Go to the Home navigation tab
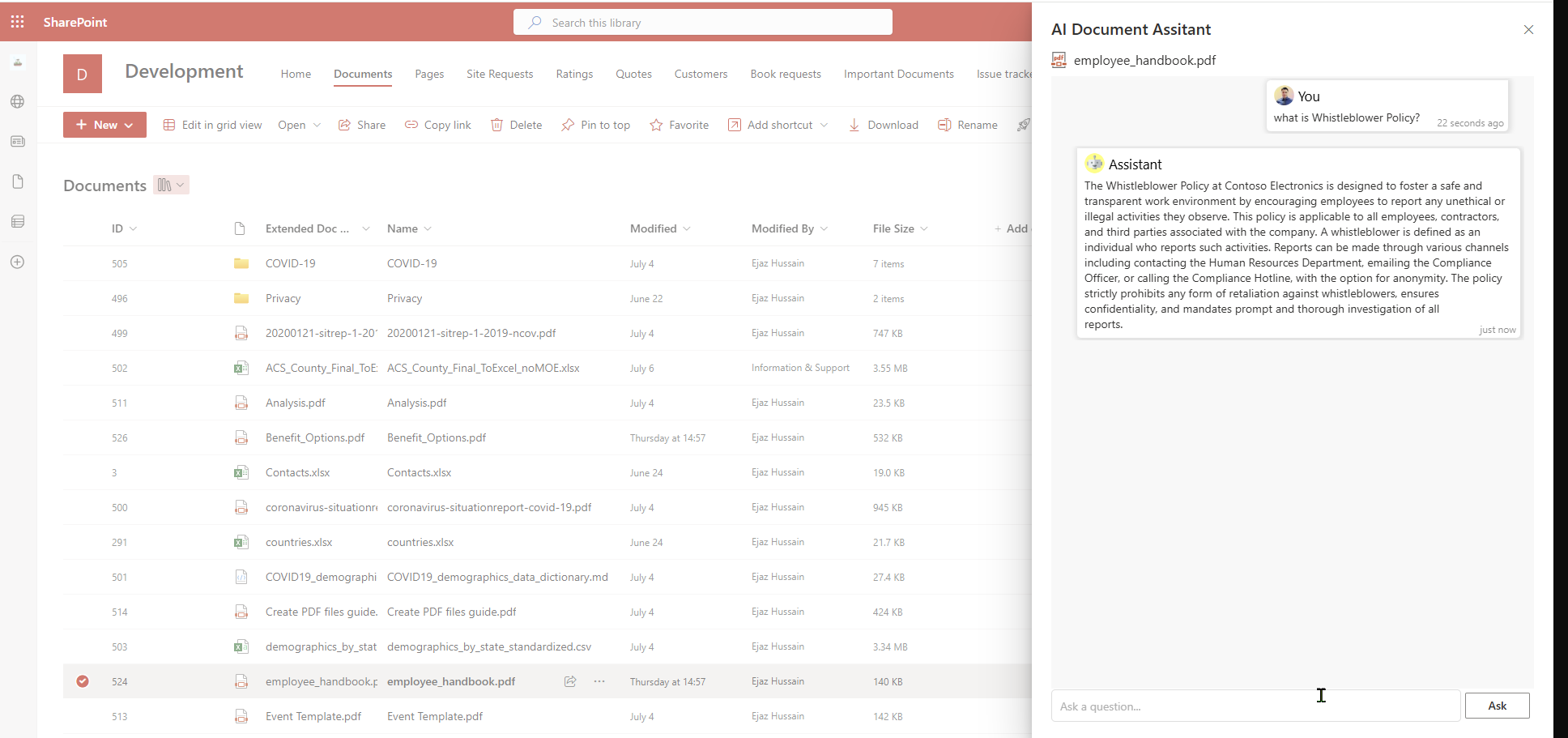The image size is (1568, 738). click(x=296, y=74)
